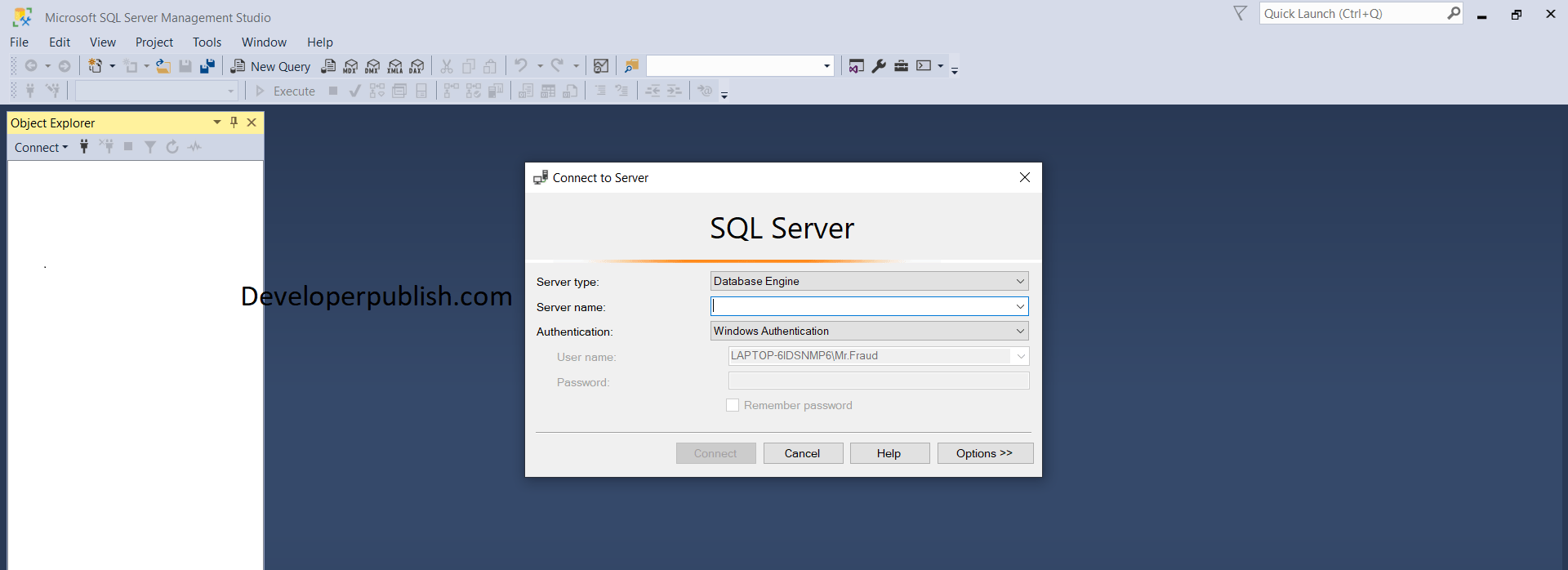Pin the Object Explorer panel
The image size is (1568, 570).
coord(234,122)
